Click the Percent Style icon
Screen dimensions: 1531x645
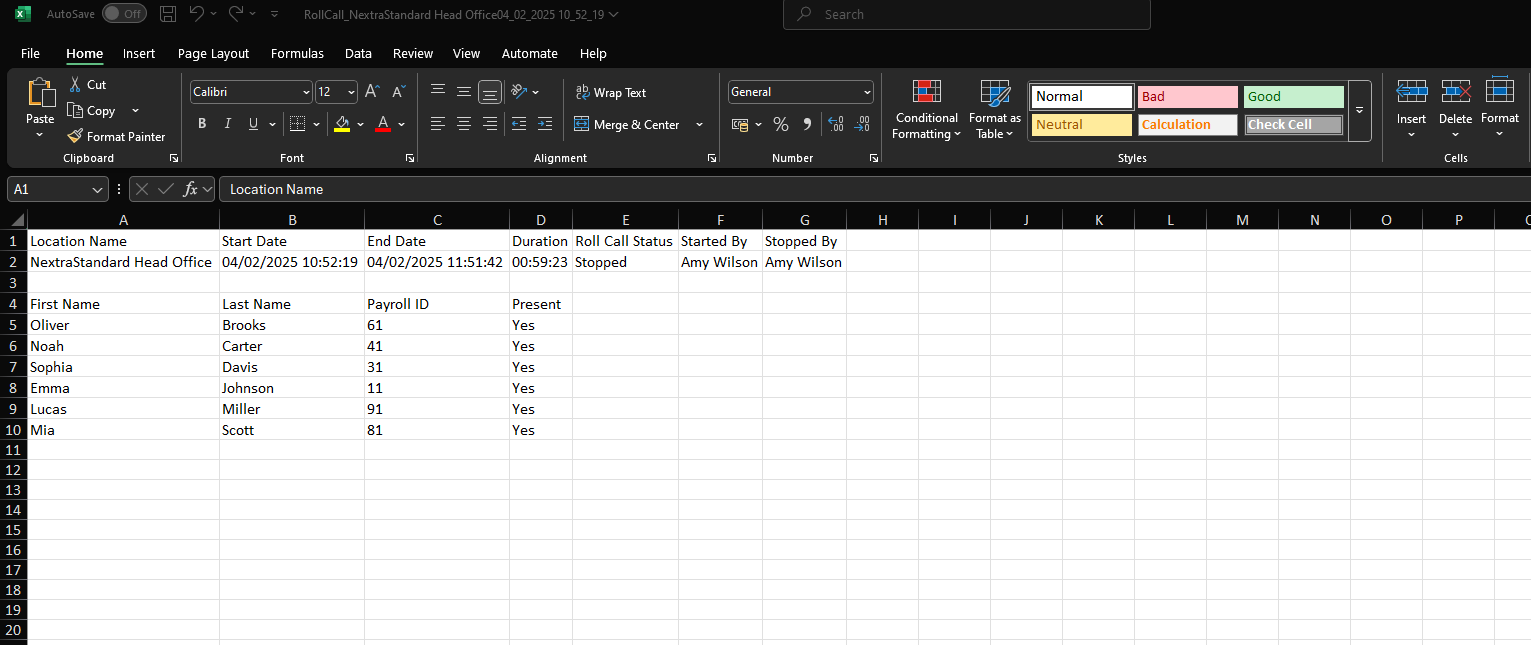(781, 125)
